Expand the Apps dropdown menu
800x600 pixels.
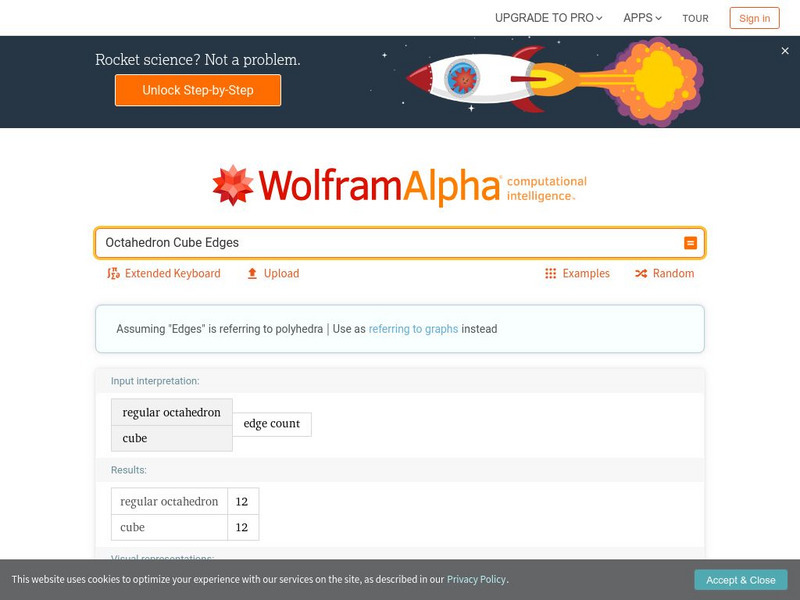coord(642,18)
